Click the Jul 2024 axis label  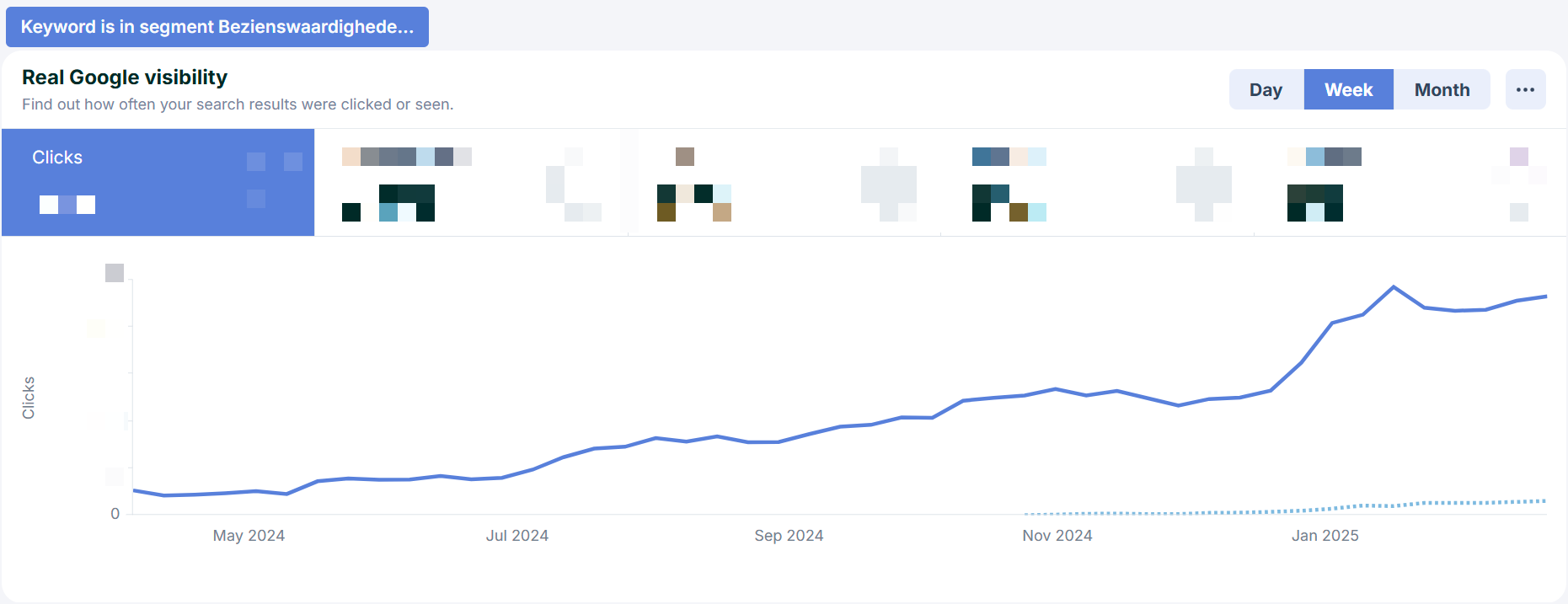(516, 536)
